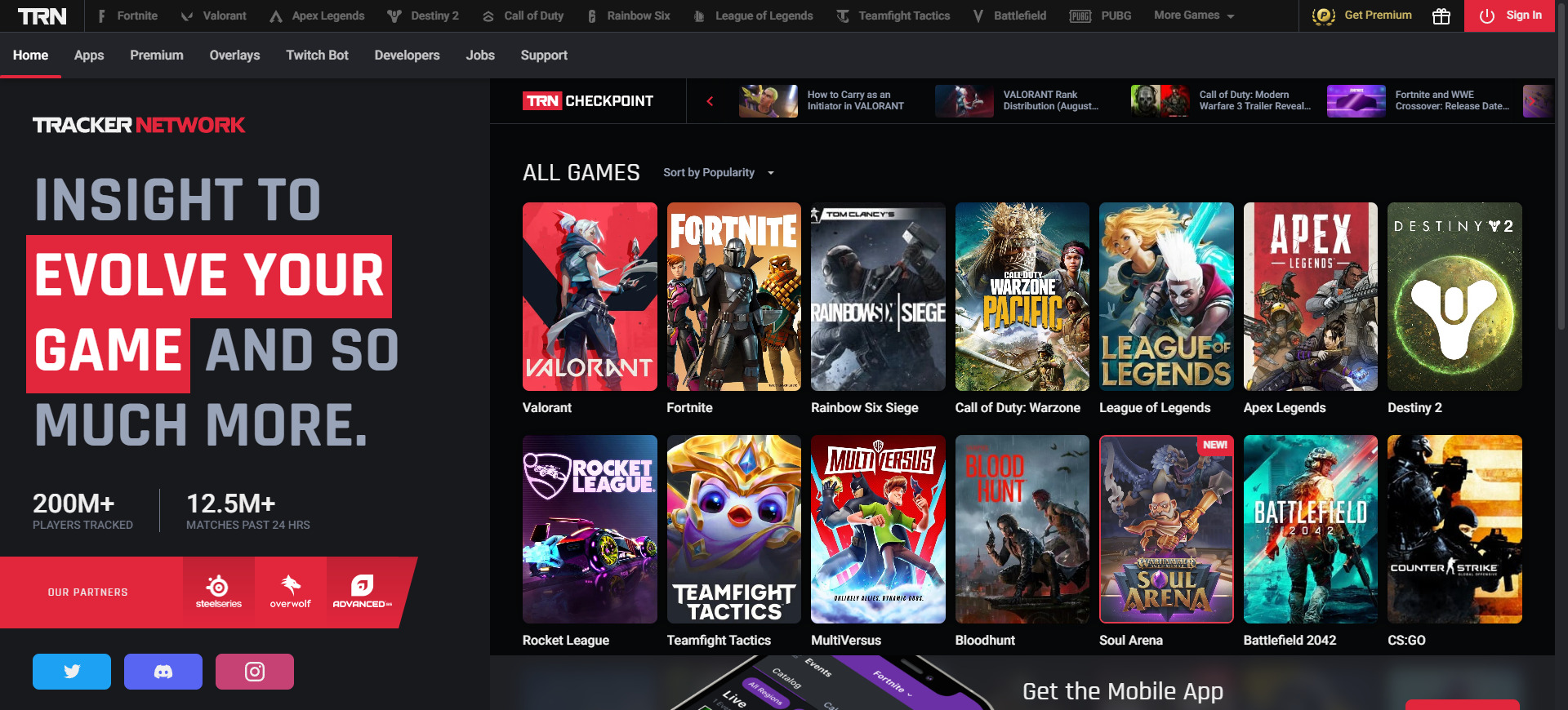Click the Fortnite game cover
1568x710 pixels.
734,297
